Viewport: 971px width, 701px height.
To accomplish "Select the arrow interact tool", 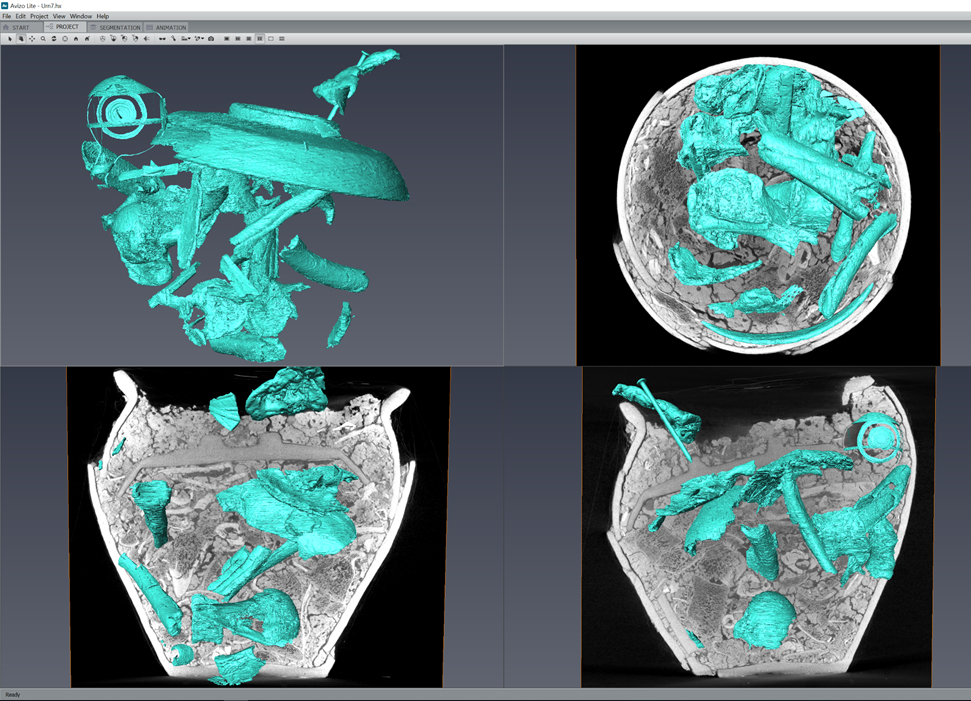I will click(10, 38).
